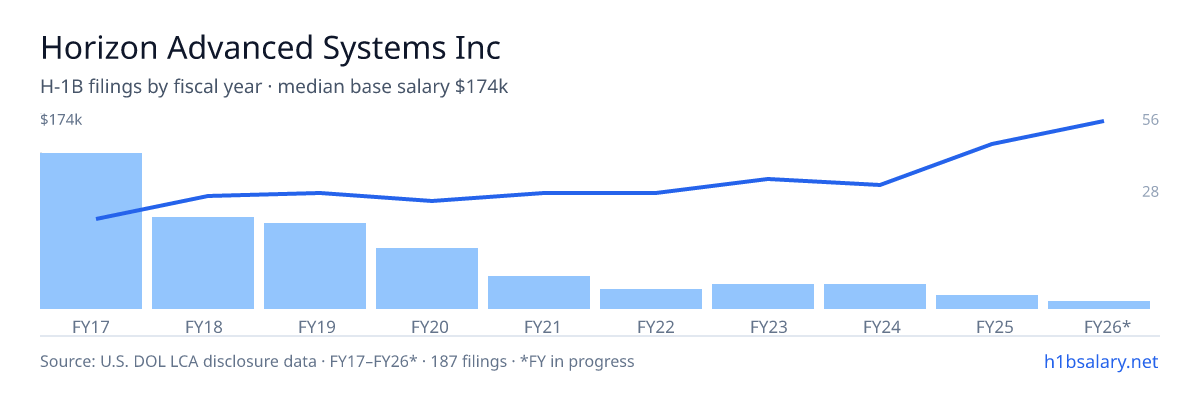This screenshot has width=1200, height=400.
Task: Select the FY20 filings bar
Action: point(427,278)
